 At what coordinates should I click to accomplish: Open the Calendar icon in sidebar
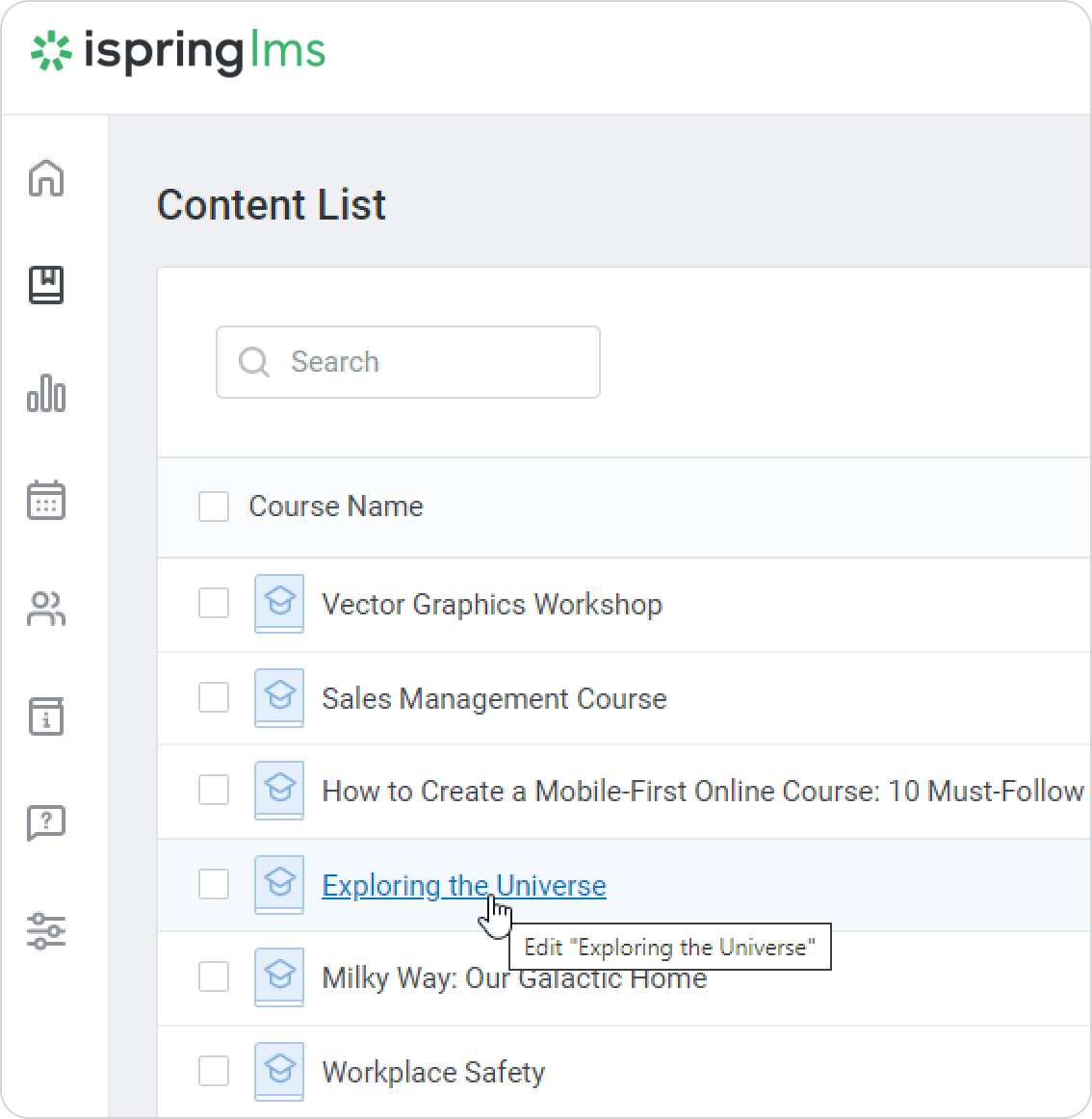click(46, 501)
